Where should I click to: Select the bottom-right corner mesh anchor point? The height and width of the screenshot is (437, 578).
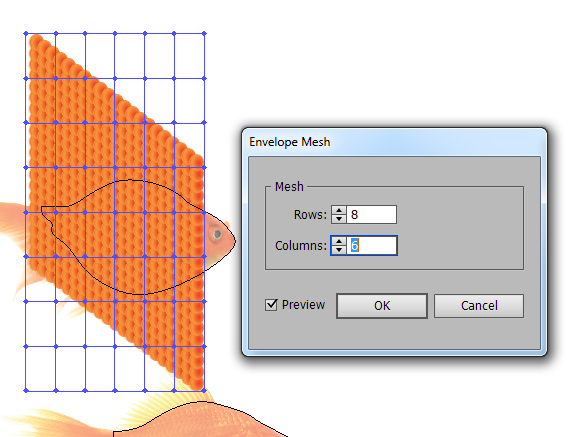click(205, 391)
